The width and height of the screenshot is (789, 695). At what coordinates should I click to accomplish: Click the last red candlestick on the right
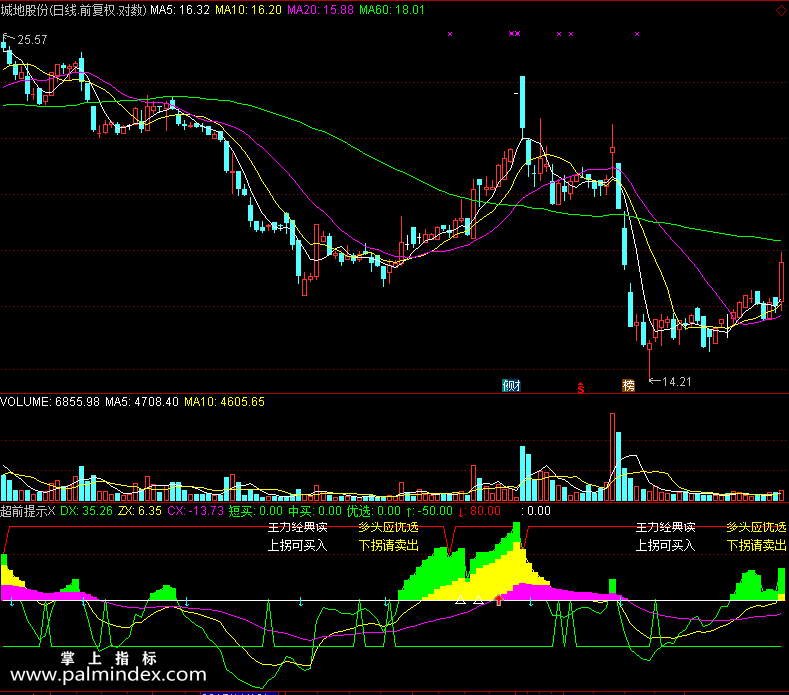(x=781, y=281)
